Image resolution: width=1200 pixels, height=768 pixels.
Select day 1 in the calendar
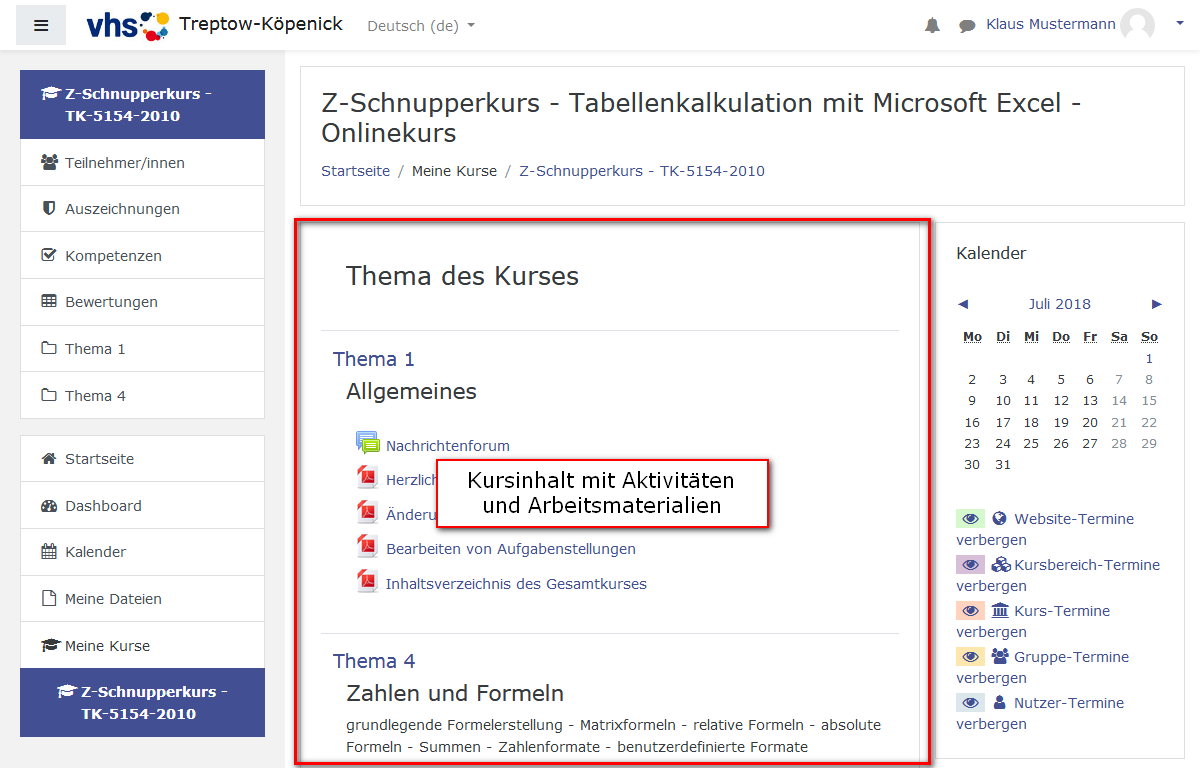tap(1150, 358)
